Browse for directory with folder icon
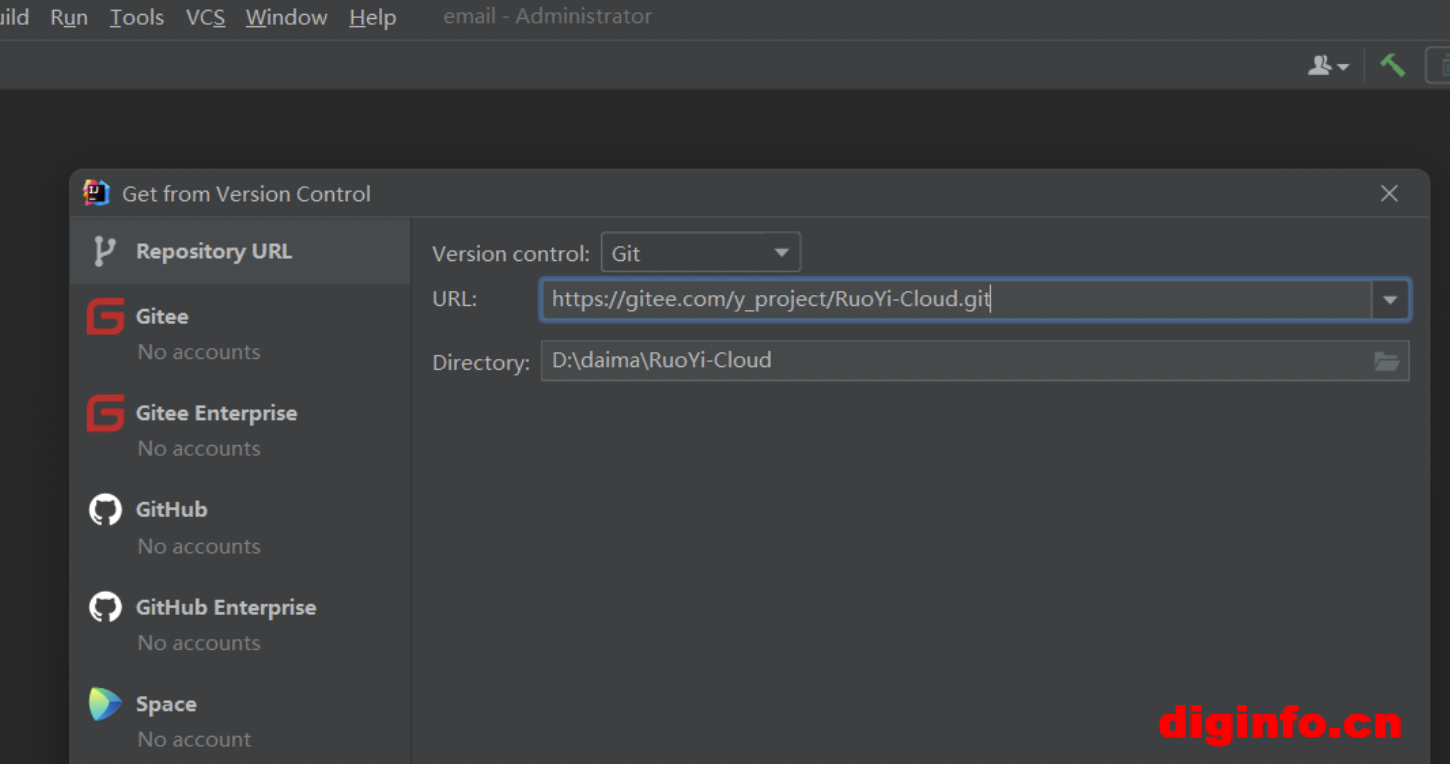Image resolution: width=1450 pixels, height=764 pixels. (x=1387, y=361)
